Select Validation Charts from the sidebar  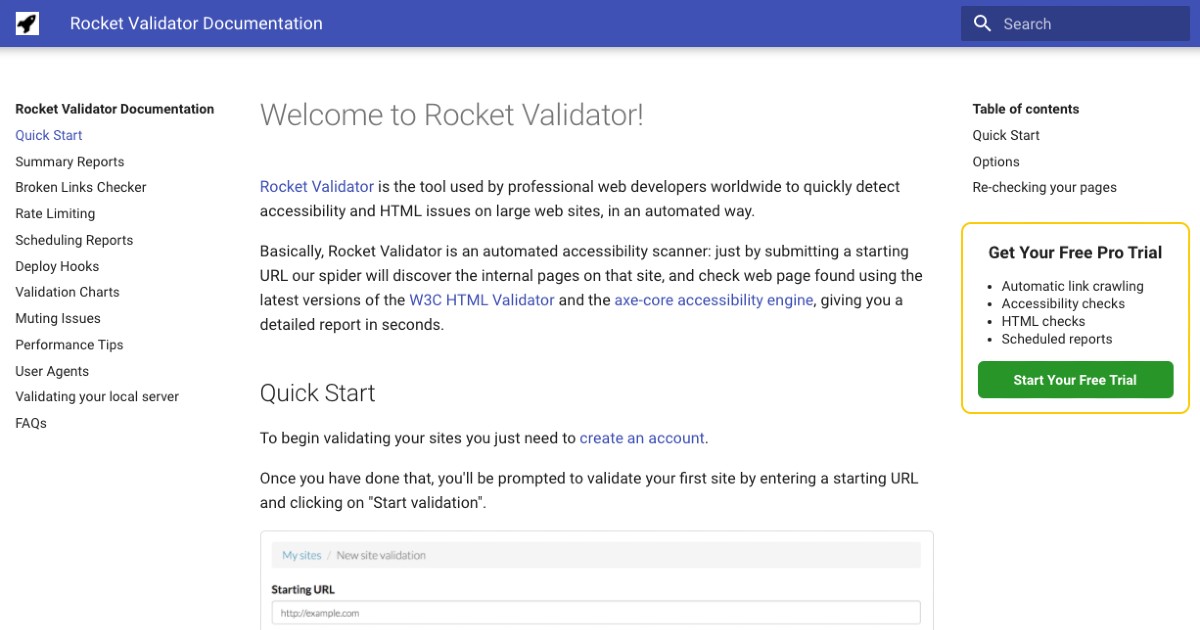(x=67, y=292)
